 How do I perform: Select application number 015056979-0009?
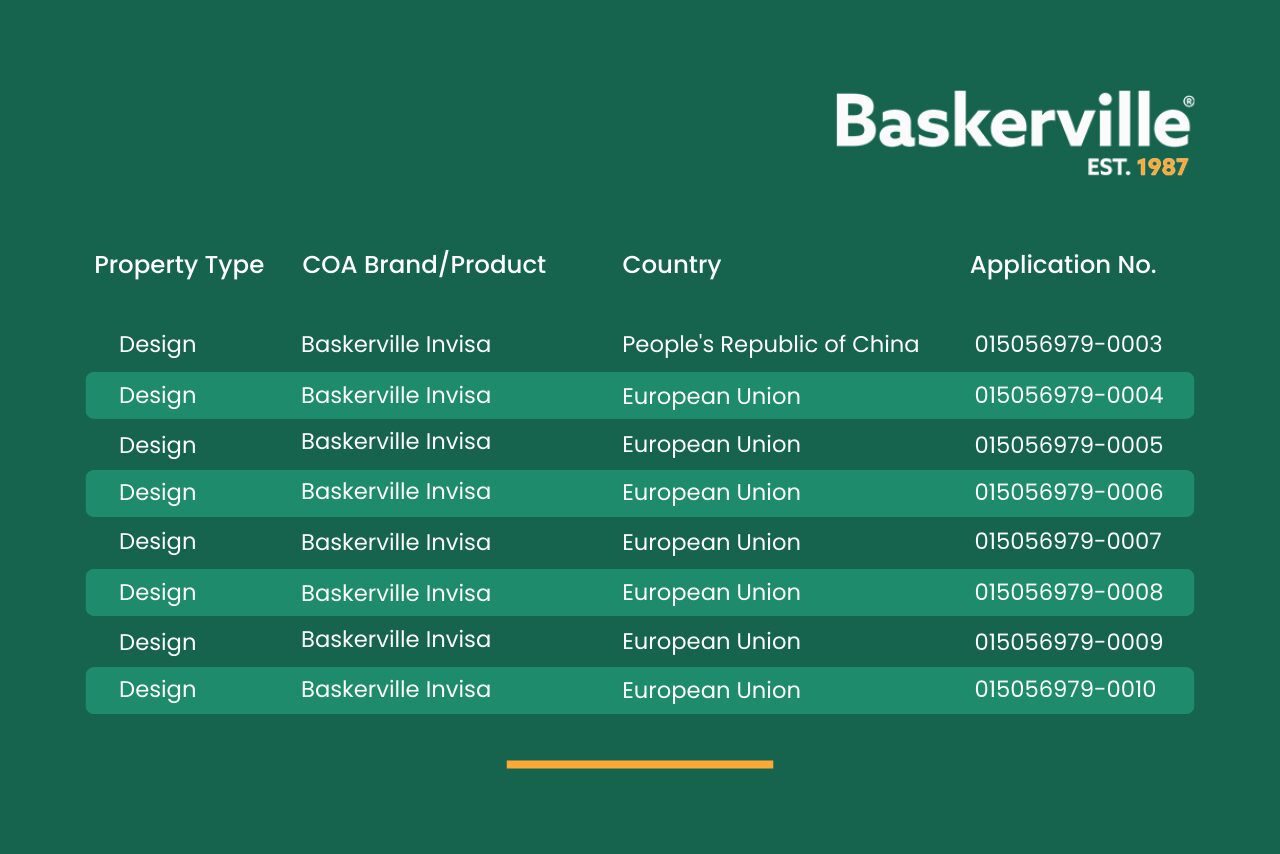(x=1069, y=642)
